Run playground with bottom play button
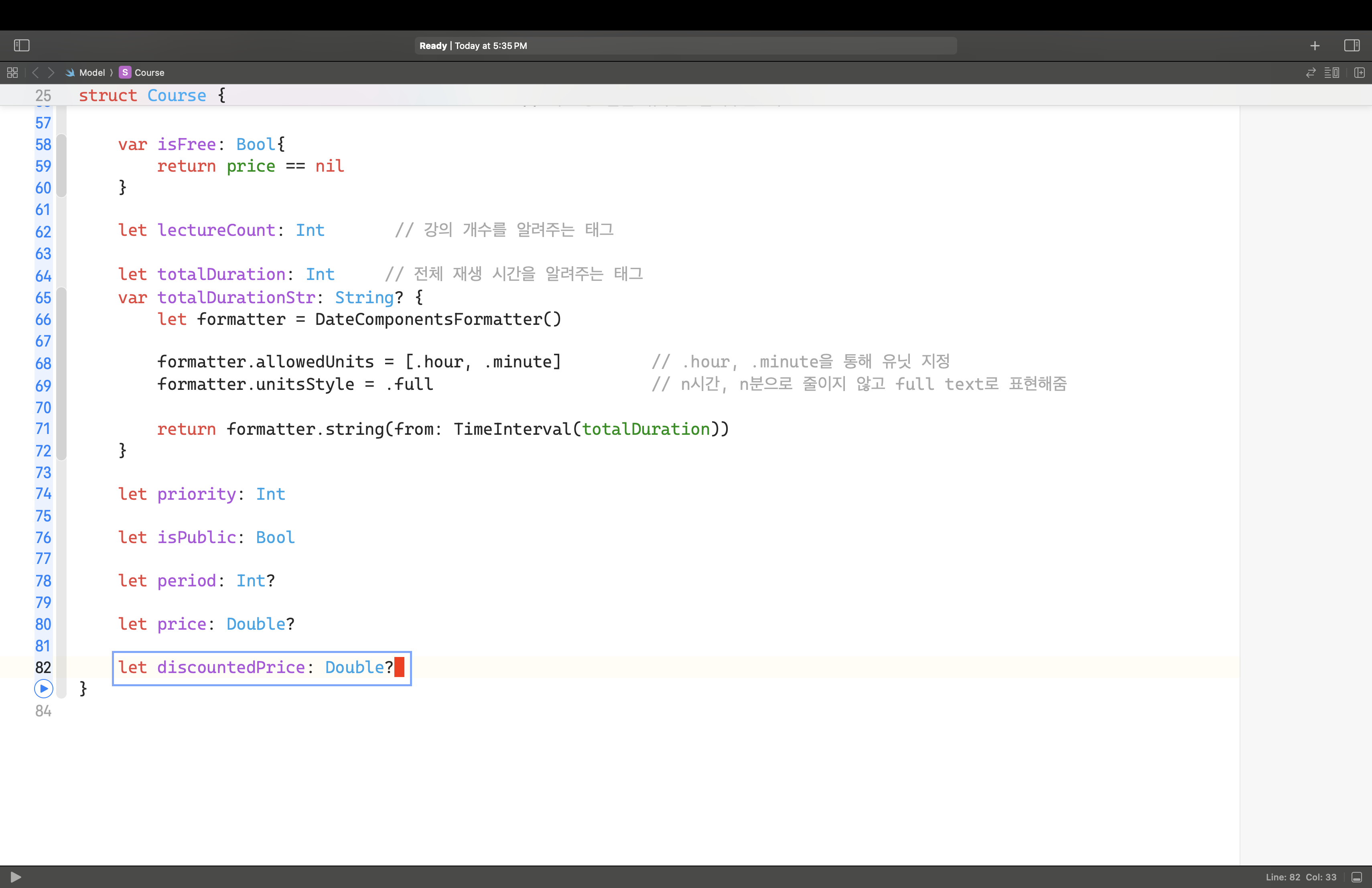The height and width of the screenshot is (888, 1372). tap(16, 876)
